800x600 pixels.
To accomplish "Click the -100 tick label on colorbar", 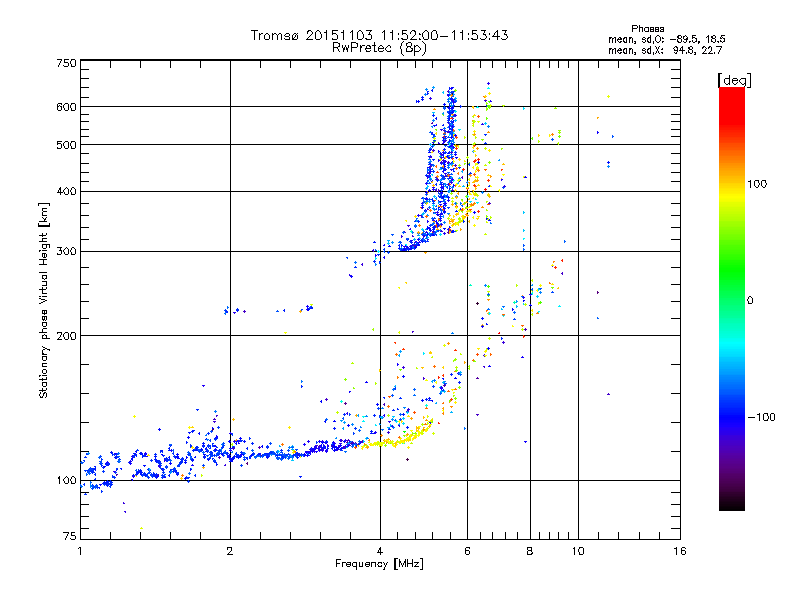I will 761,417.
